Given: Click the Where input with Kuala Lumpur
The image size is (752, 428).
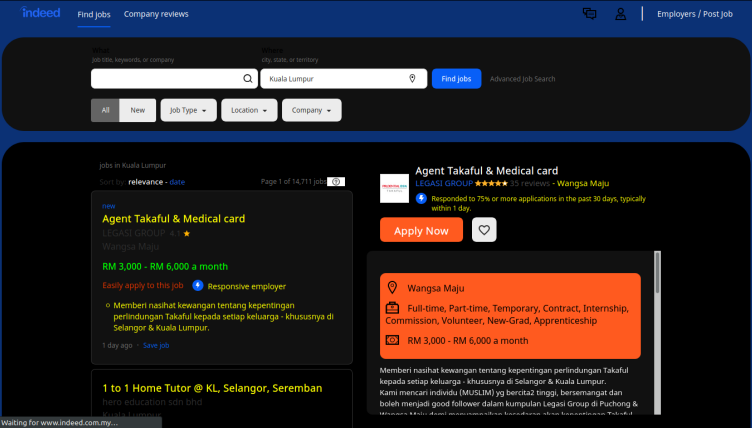Looking at the screenshot, I should [344, 79].
